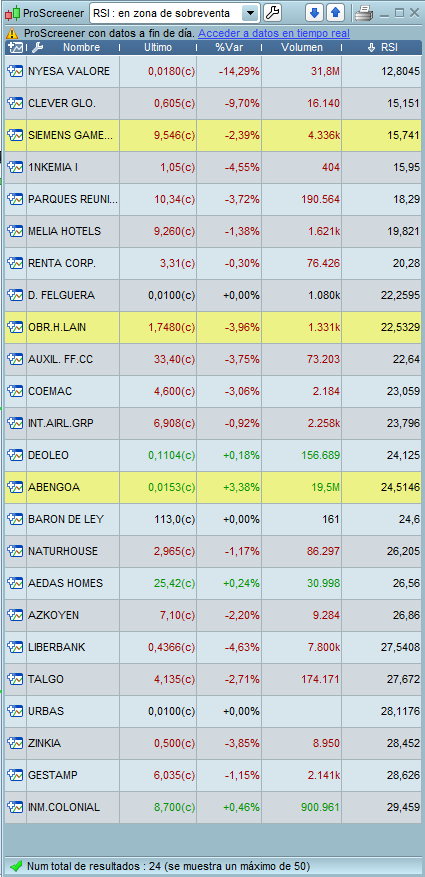The width and height of the screenshot is (425, 877).
Task: Click the ProScreener window title icon
Action: 13,12
